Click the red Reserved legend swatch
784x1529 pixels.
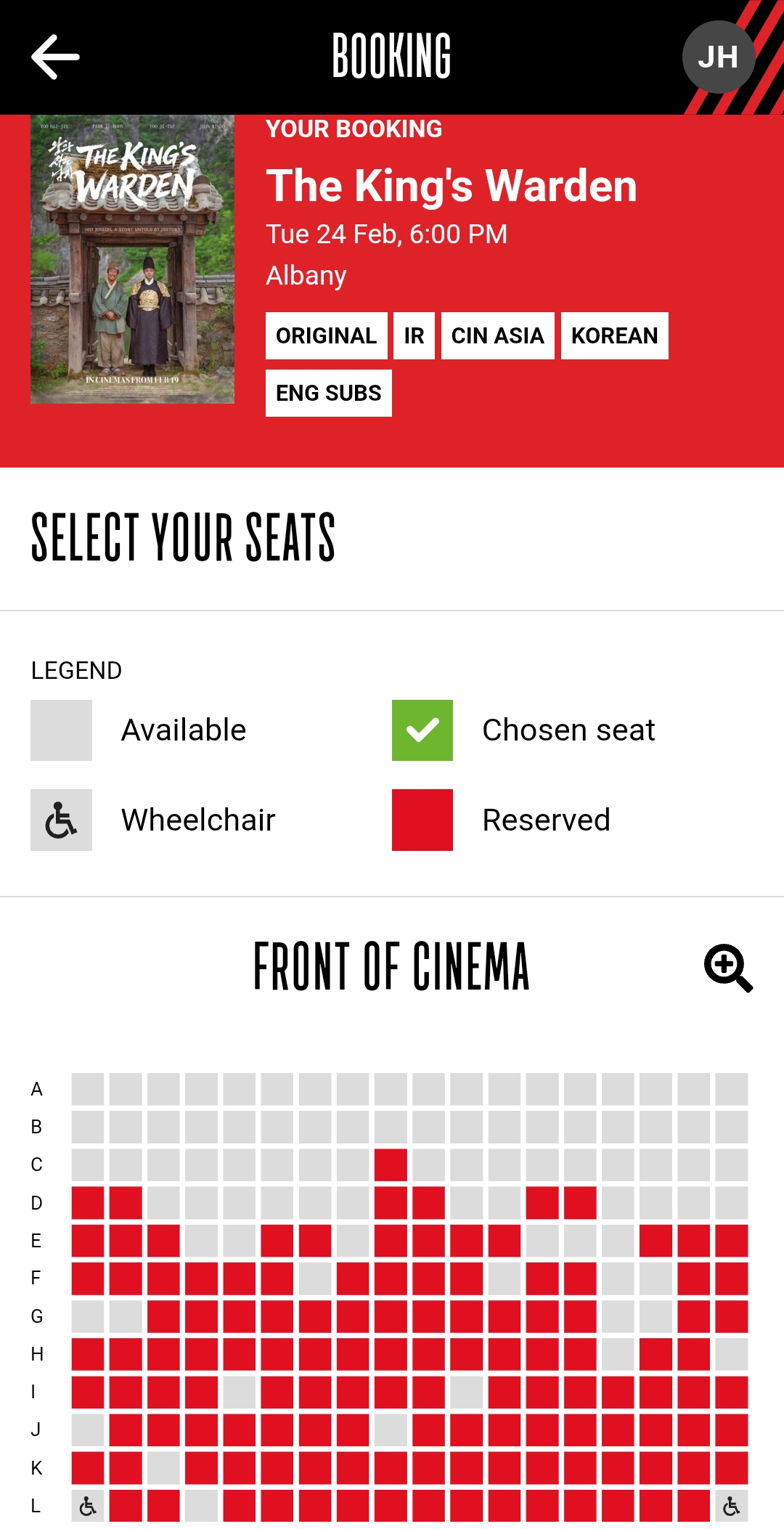click(422, 820)
